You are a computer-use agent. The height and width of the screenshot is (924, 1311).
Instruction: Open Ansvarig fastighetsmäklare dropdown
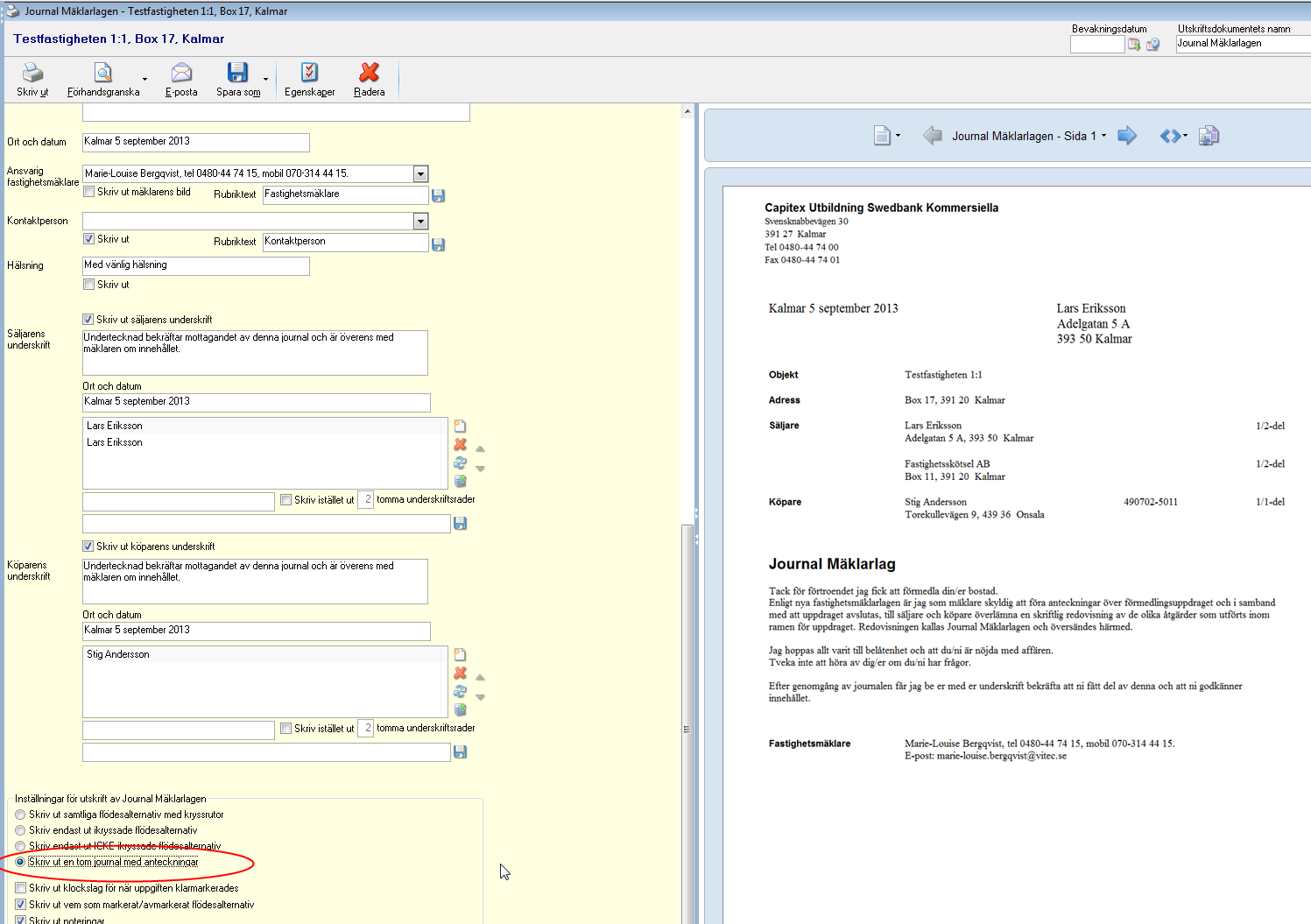point(420,174)
